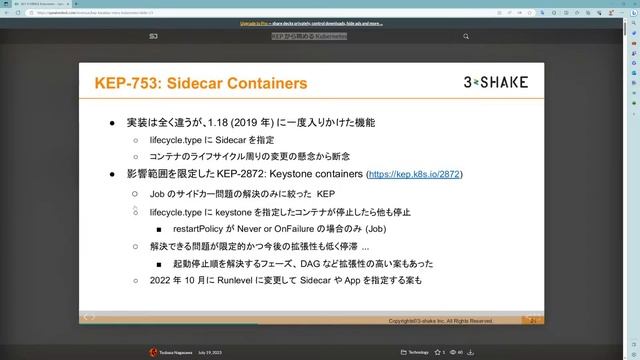Click the Upgrade to Pro banner link
This screenshot has width=640, height=360.
[x=311, y=24]
